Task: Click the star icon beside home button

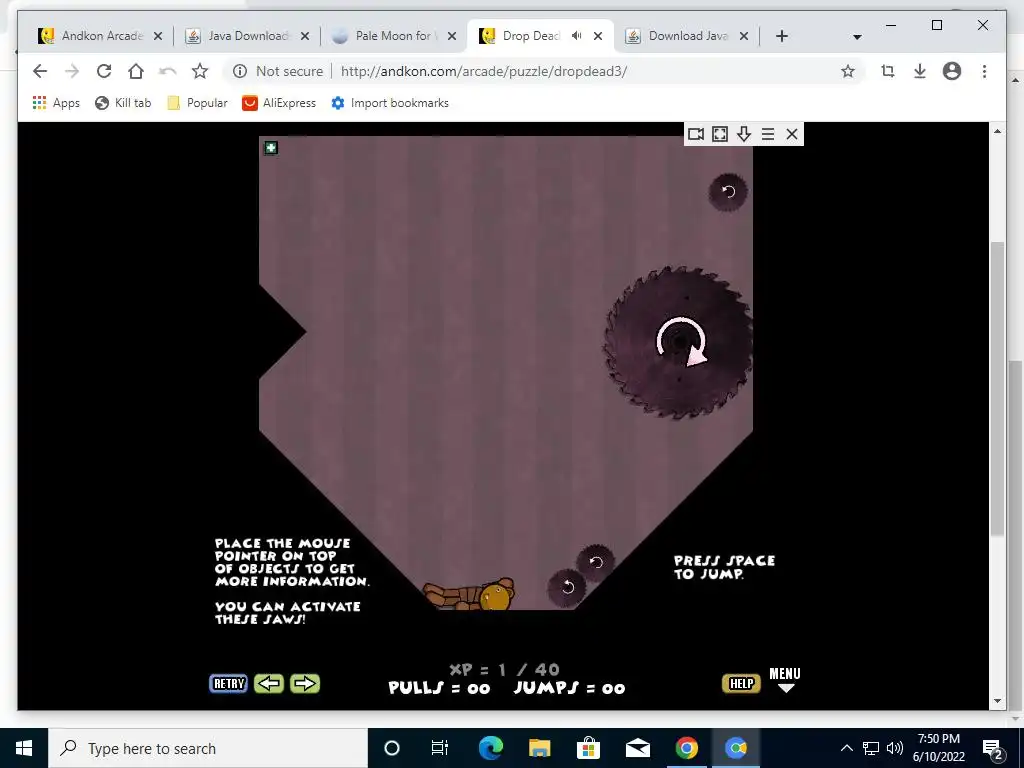Action: (x=200, y=71)
